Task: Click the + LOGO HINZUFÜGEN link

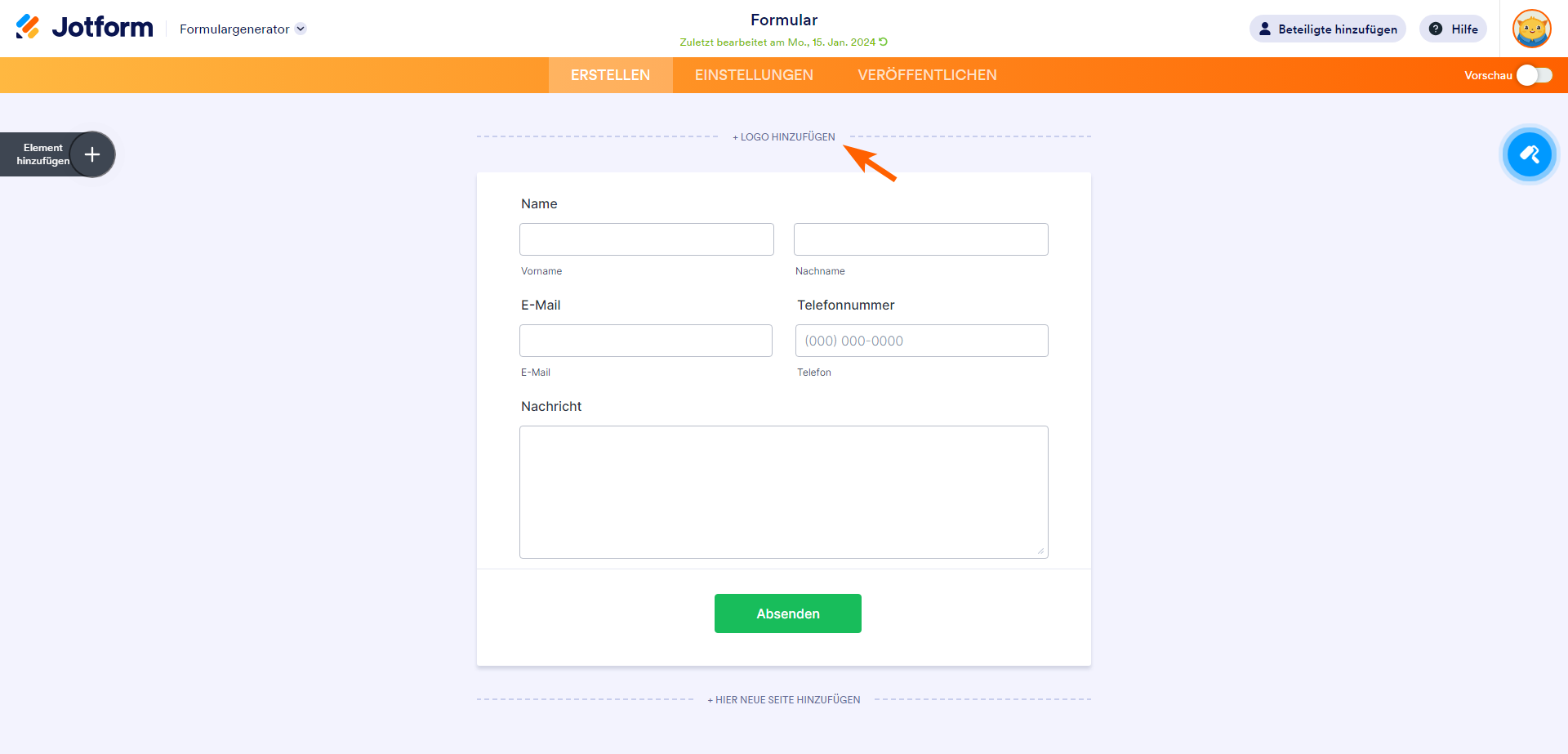Action: tap(784, 137)
